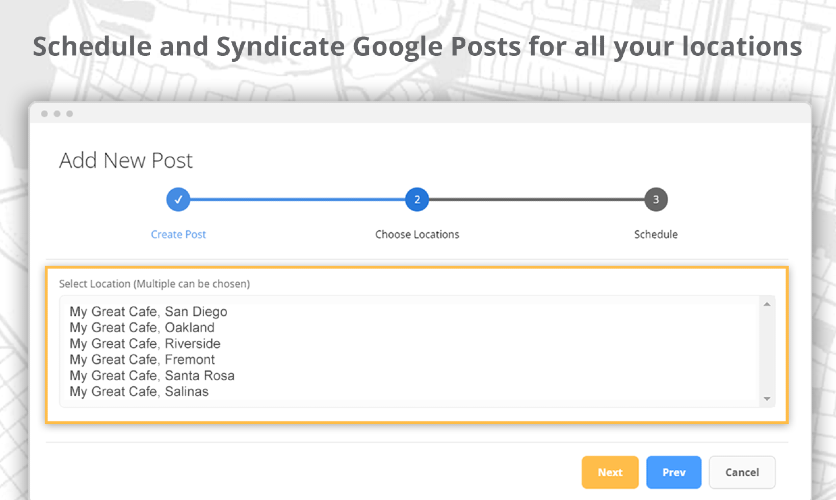This screenshot has height=500, width=836.
Task: Pick My Great Cafe, Fremont
Action: pyautogui.click(x=142, y=359)
